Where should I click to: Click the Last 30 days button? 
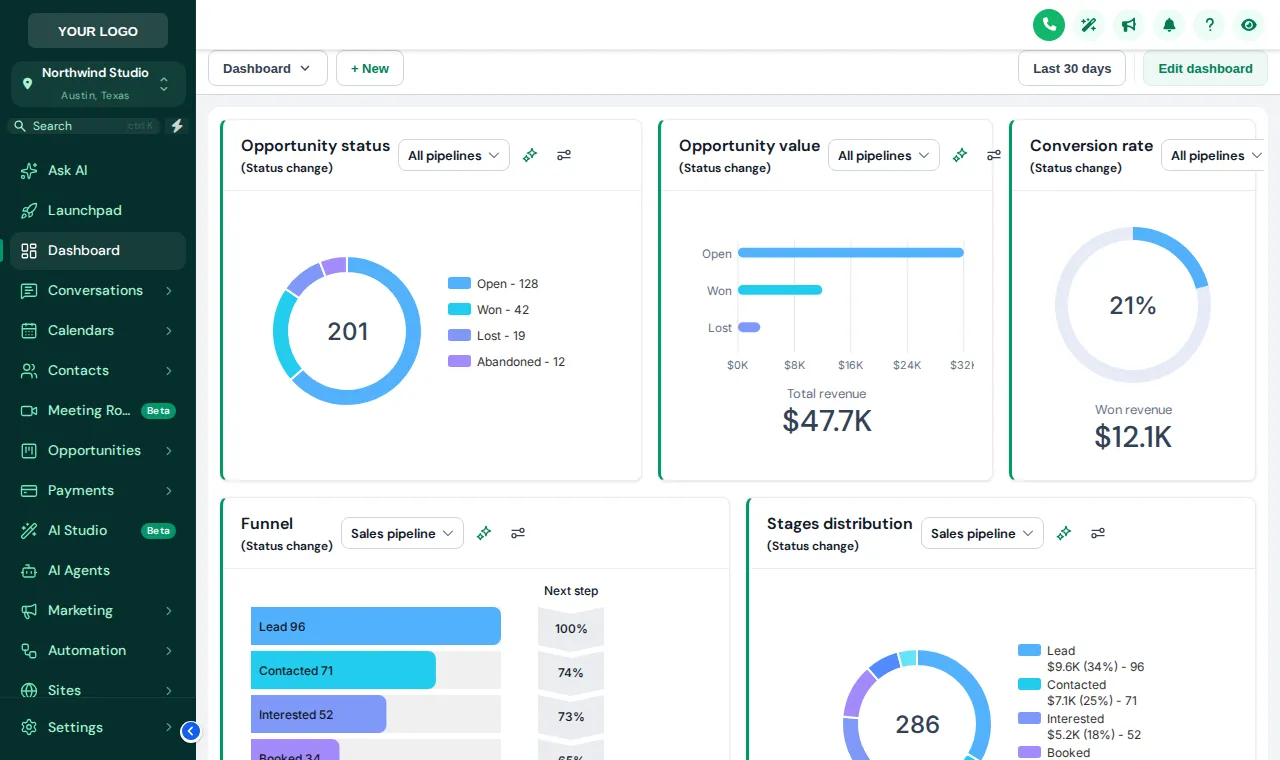[x=1072, y=68]
